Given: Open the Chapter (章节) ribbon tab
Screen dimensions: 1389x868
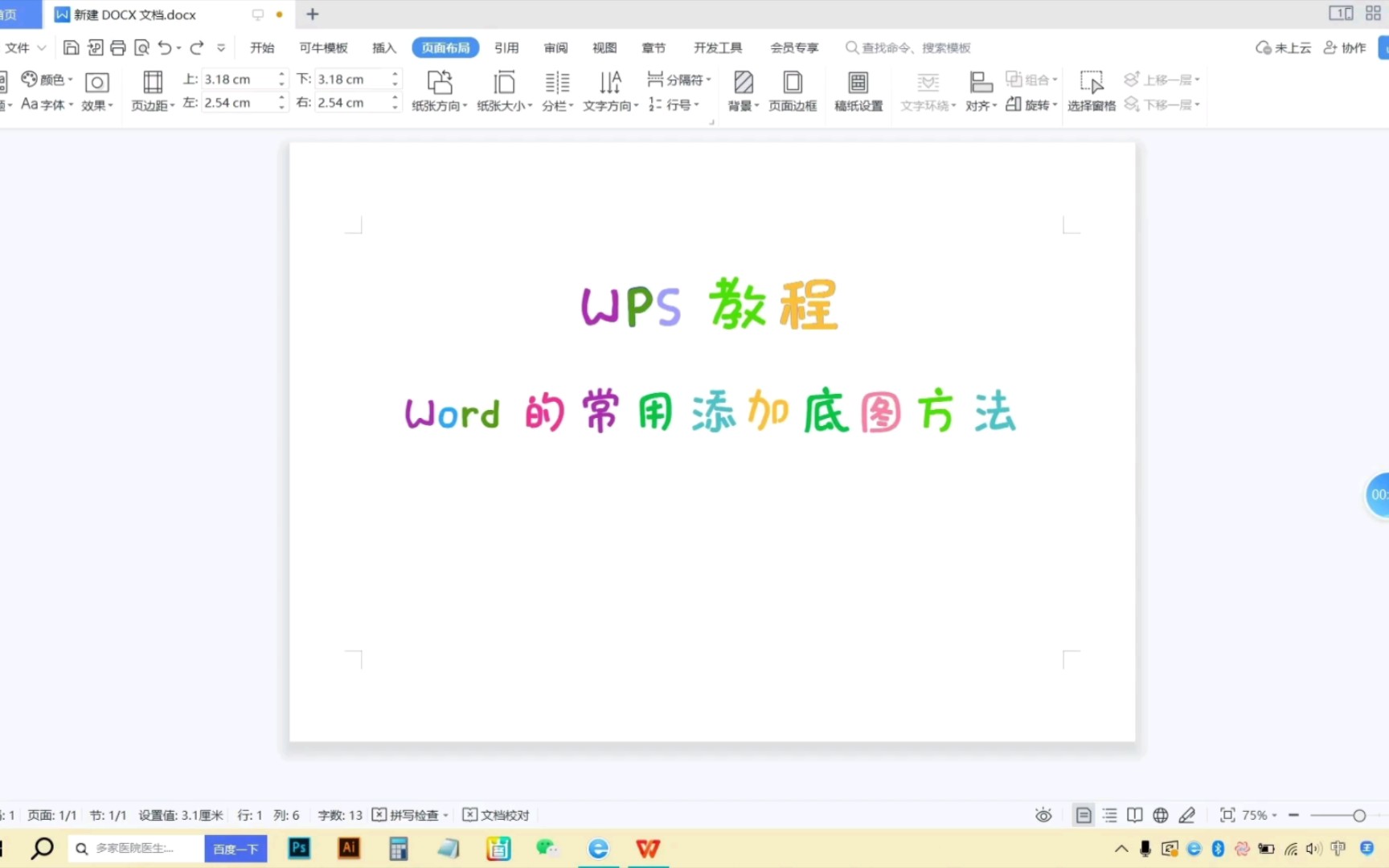Looking at the screenshot, I should pos(654,47).
